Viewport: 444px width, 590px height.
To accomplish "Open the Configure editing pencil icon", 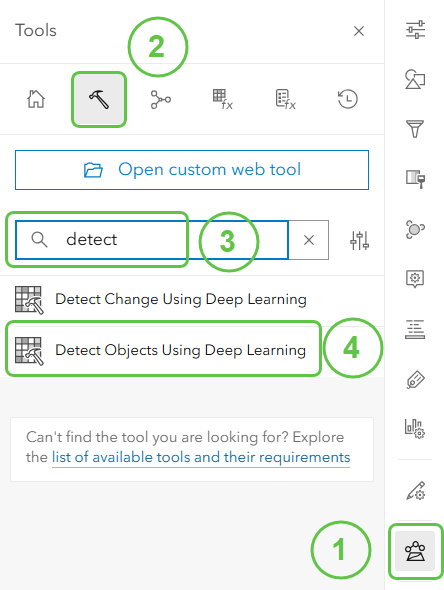I will 415,491.
